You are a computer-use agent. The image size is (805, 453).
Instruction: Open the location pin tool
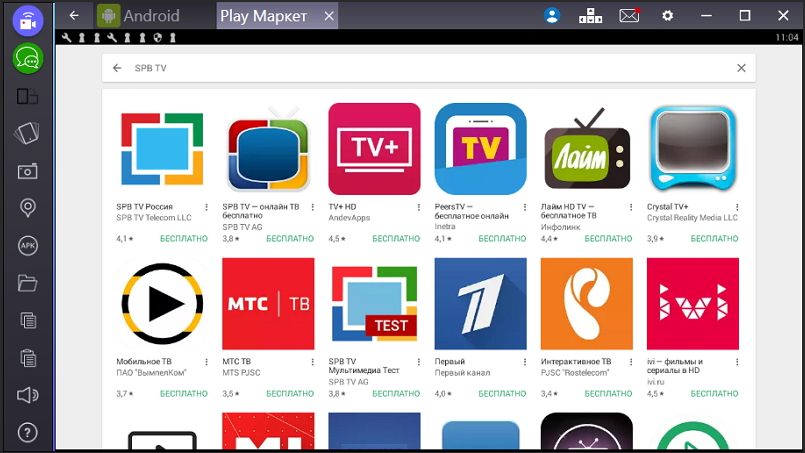[x=28, y=208]
